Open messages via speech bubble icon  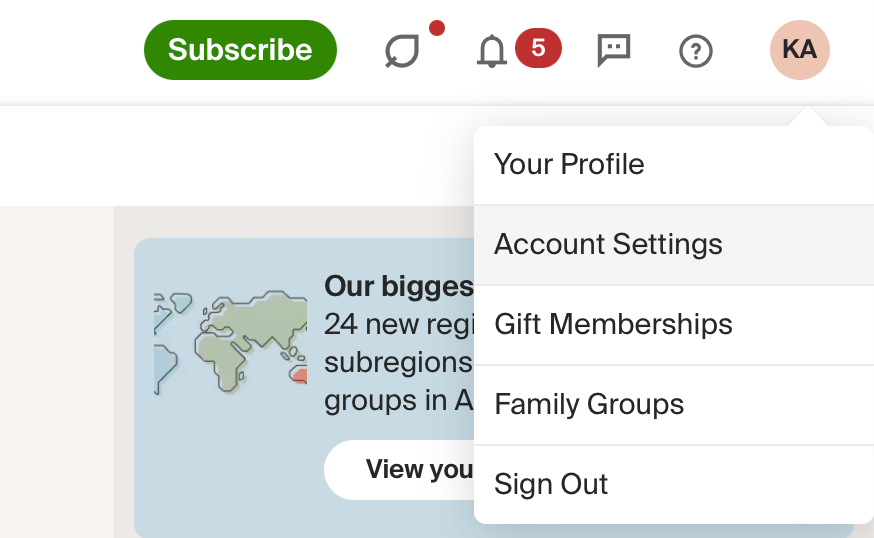pos(614,50)
